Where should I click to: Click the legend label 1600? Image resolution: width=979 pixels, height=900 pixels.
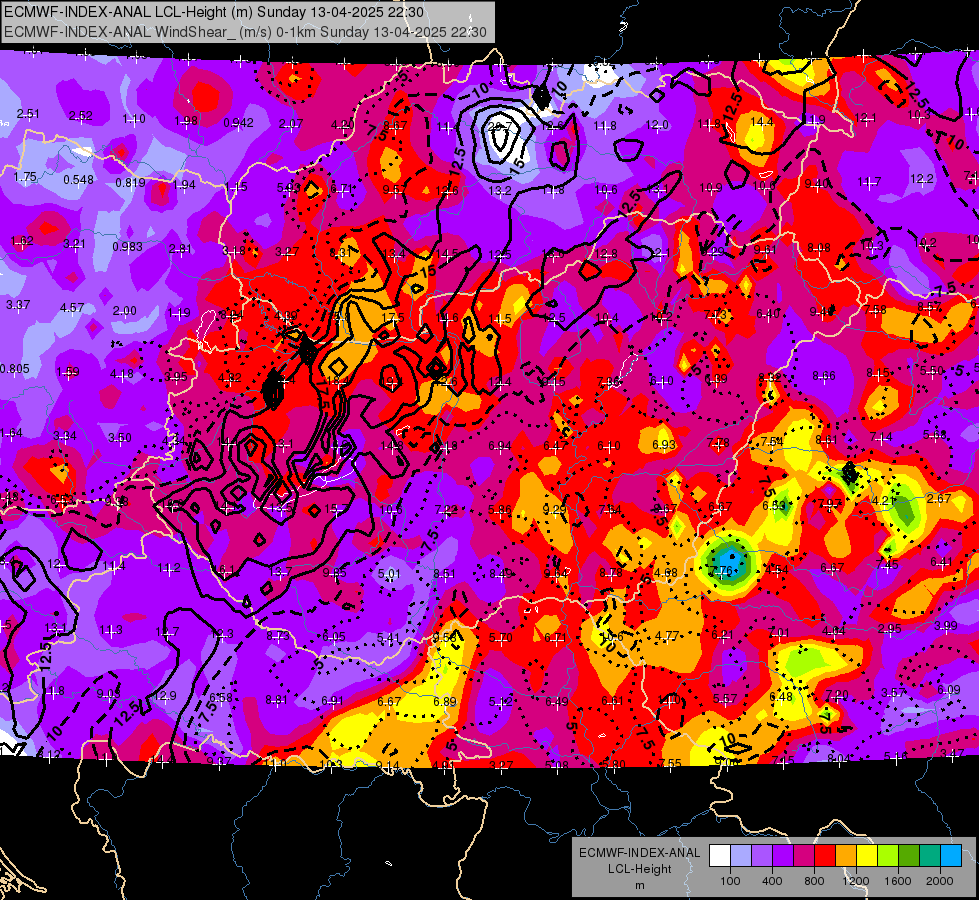coord(898,881)
